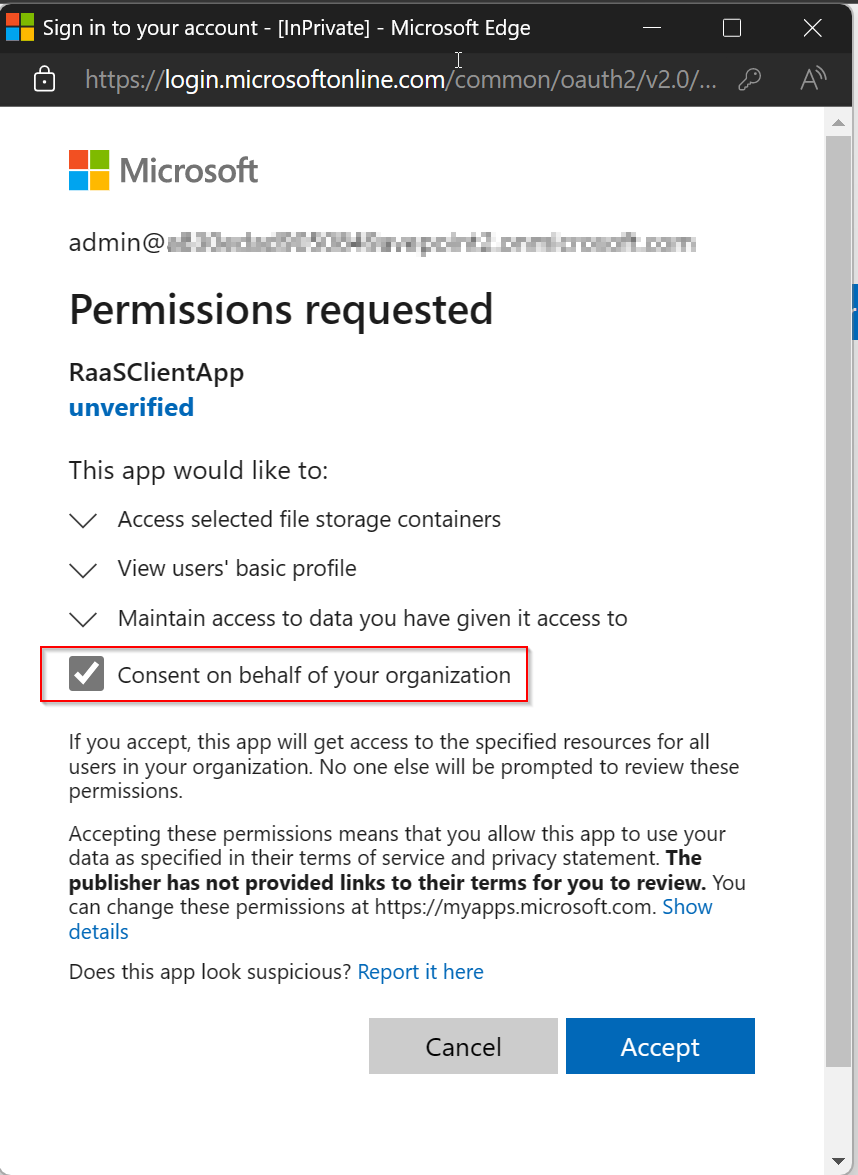
Task: Click the Edge window app icon
Action: pos(20,27)
